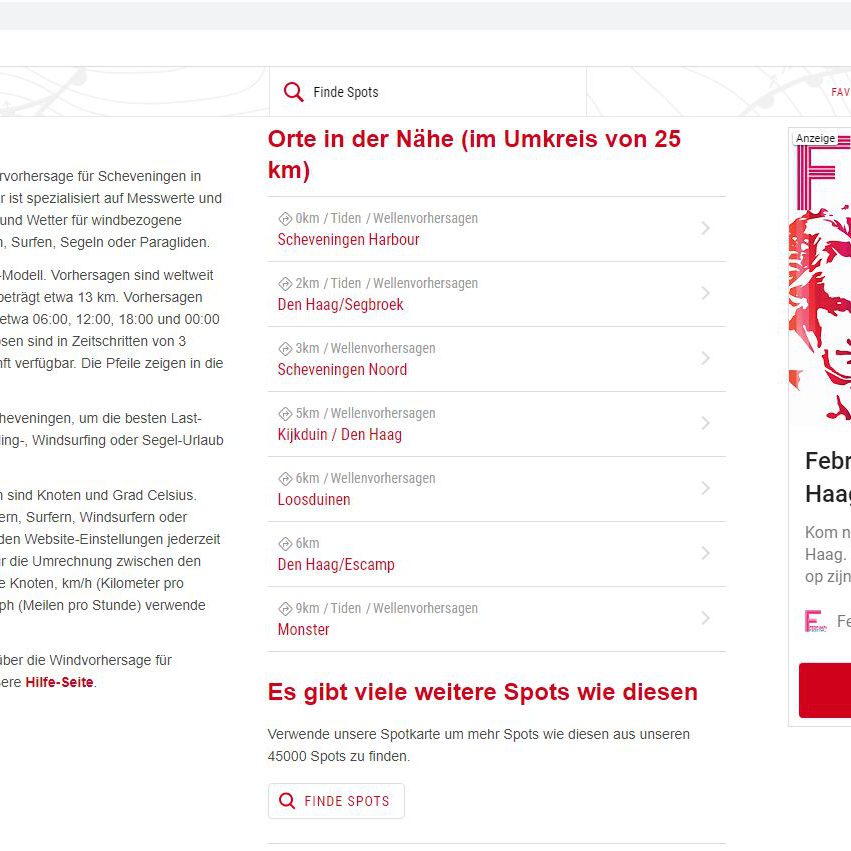Click the red button in the advertisement
This screenshot has height=851, width=851.
pos(825,690)
